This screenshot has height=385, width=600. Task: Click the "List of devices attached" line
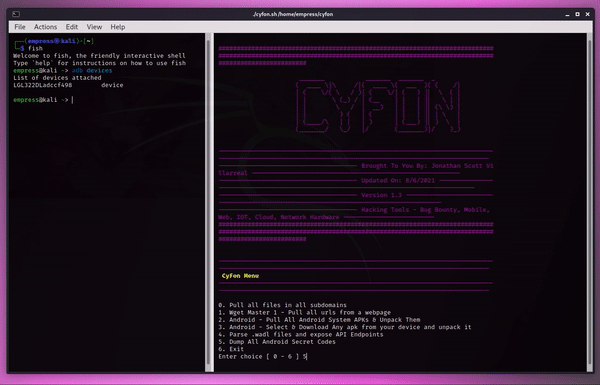tap(57, 78)
